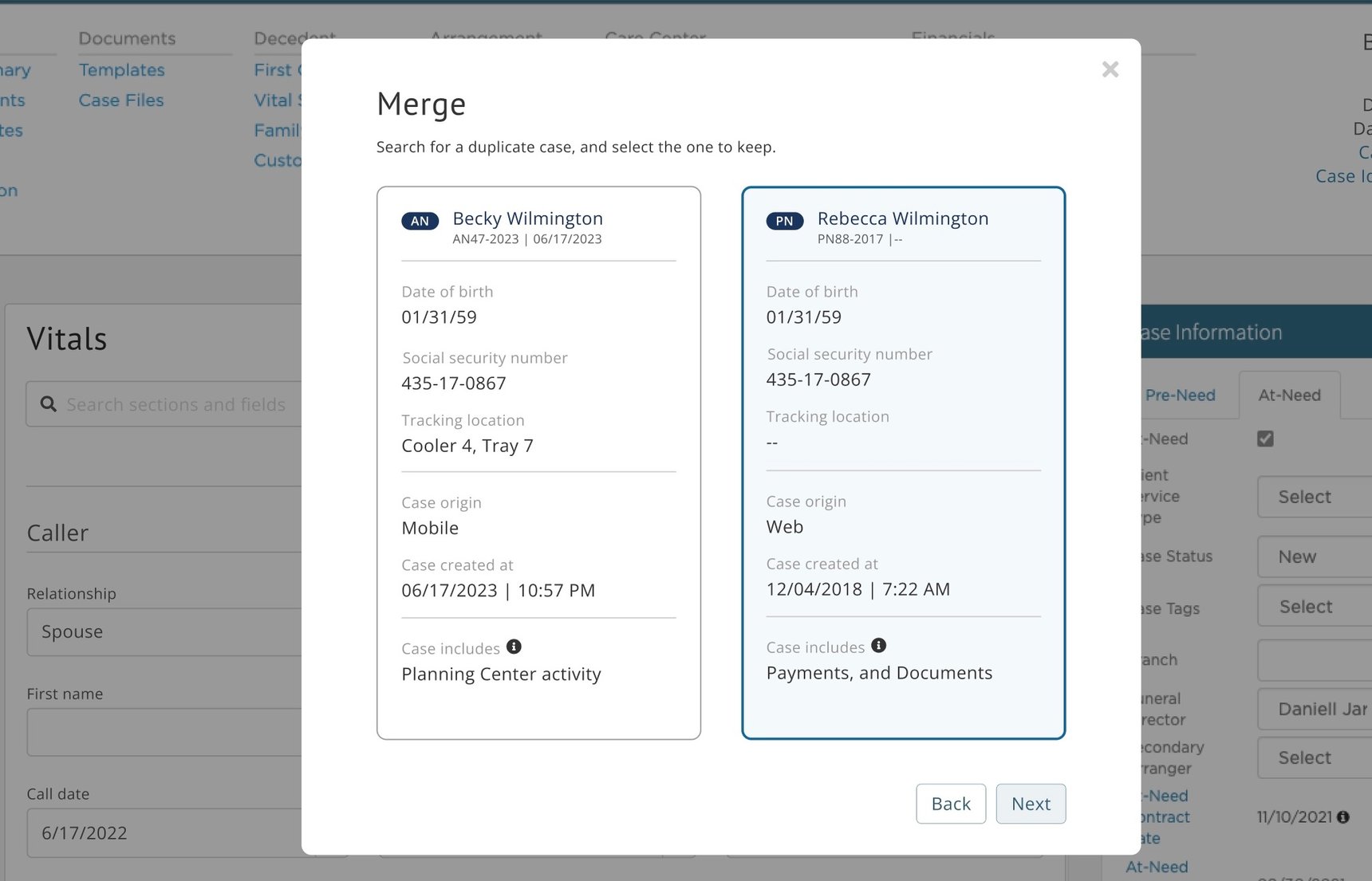Click the info icon beside Rebecca's Case includes
The height and width of the screenshot is (881, 1372).
pos(878,645)
